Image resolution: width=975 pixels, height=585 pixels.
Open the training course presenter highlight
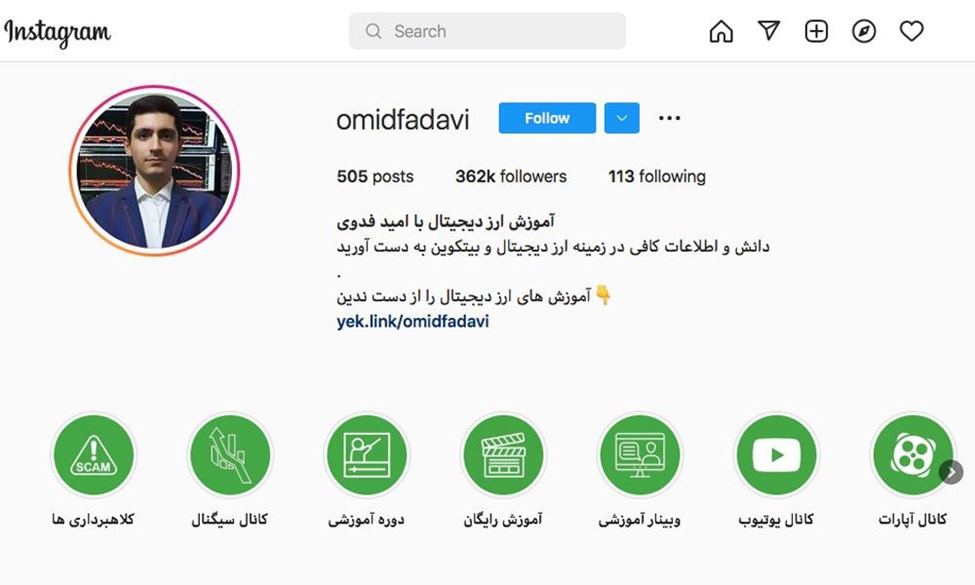coord(367,455)
